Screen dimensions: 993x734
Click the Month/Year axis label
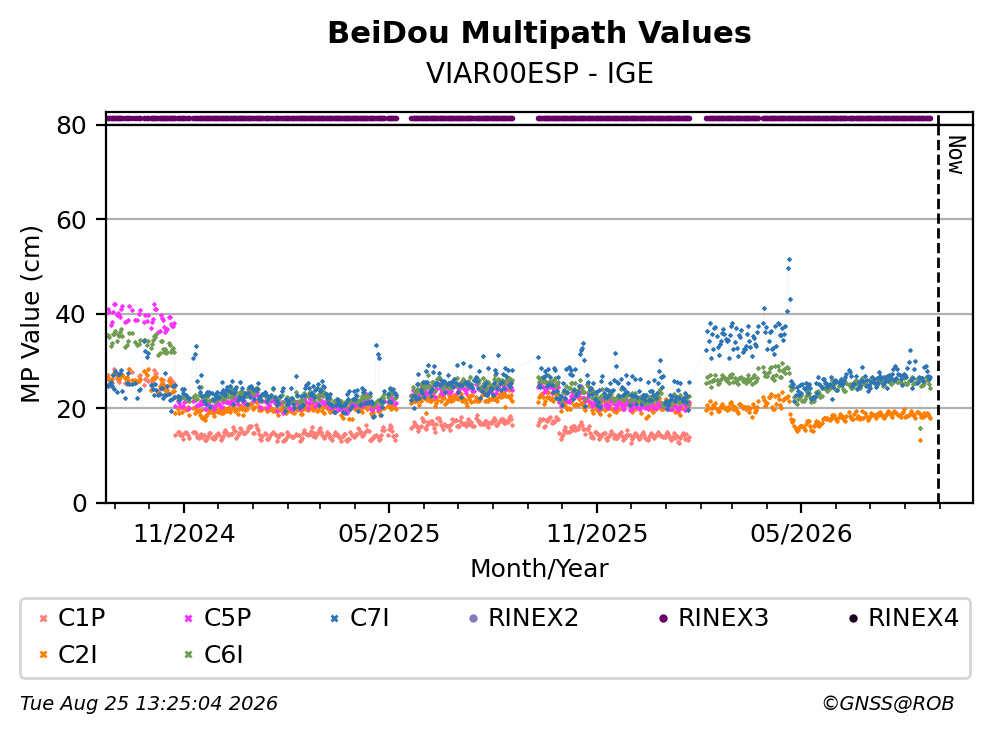click(540, 568)
